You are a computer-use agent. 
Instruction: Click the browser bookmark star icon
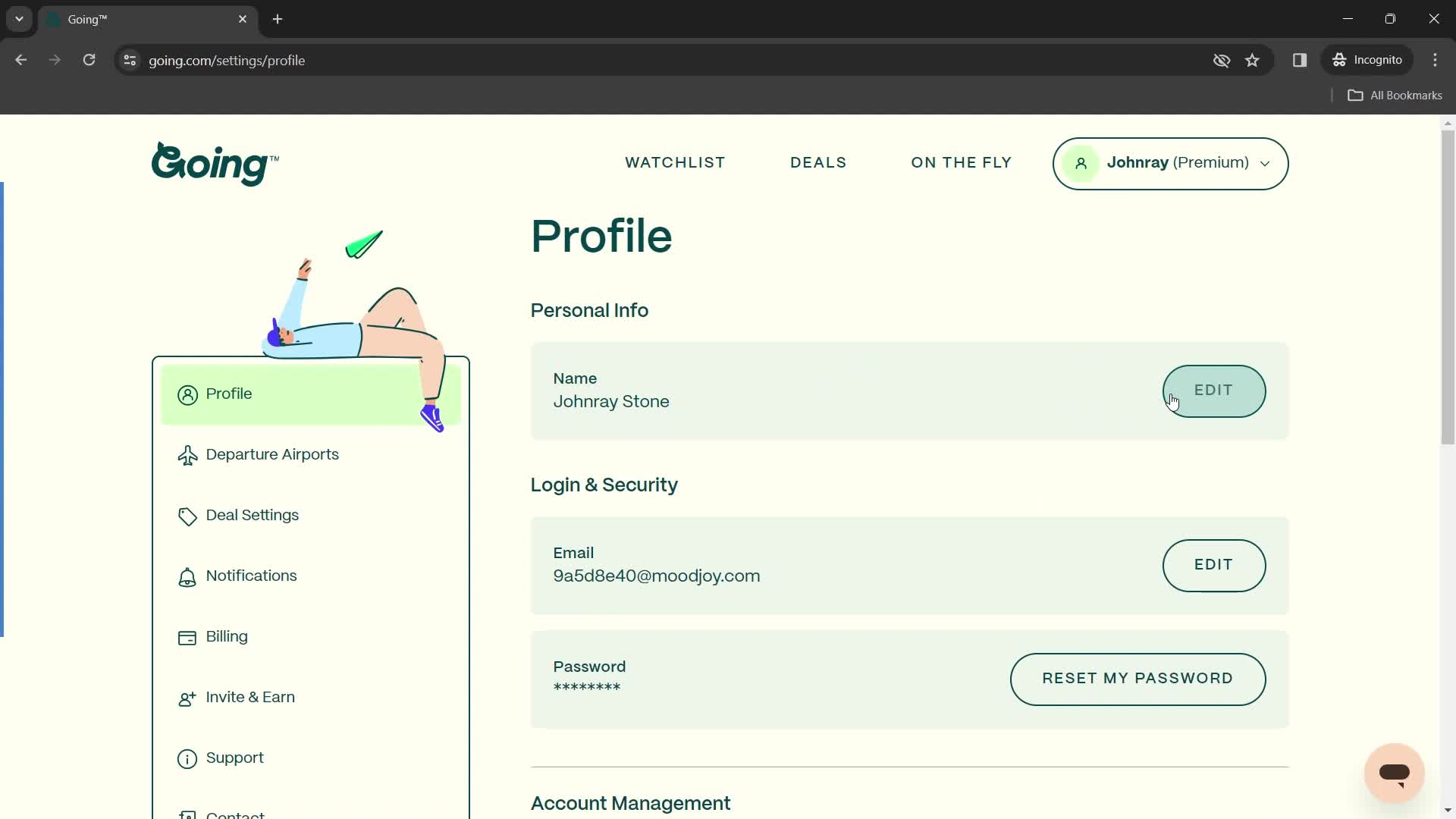point(1252,60)
